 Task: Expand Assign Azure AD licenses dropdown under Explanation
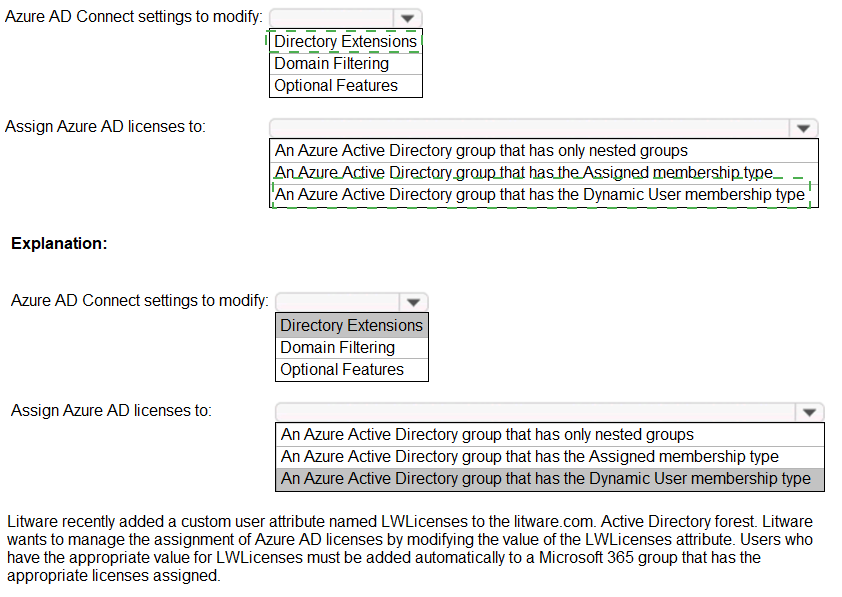tap(808, 412)
